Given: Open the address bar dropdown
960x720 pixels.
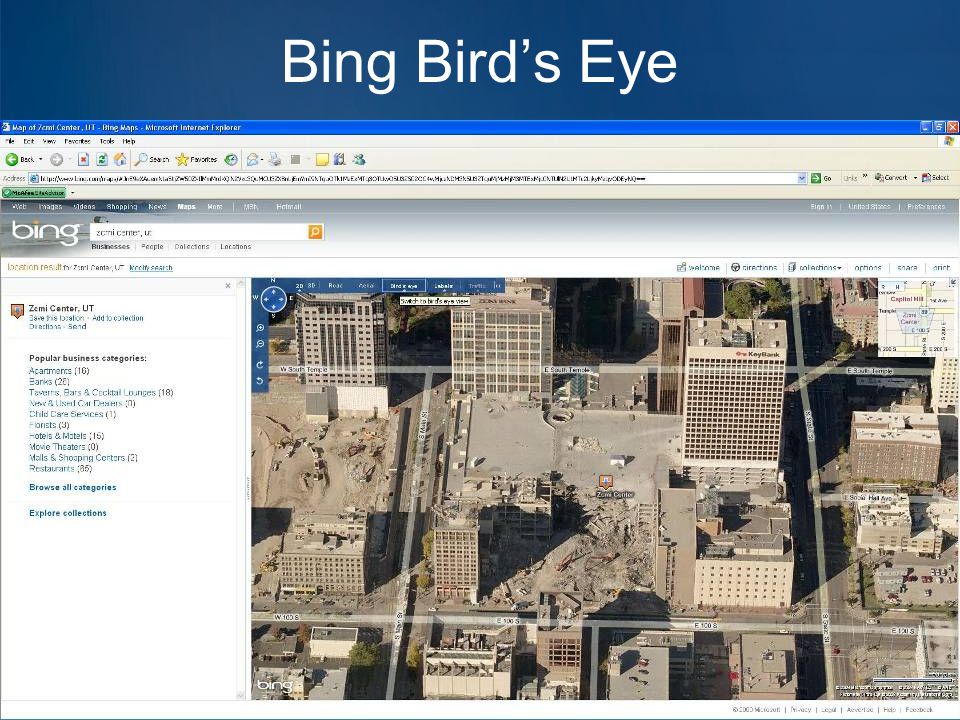Looking at the screenshot, I should (x=802, y=178).
